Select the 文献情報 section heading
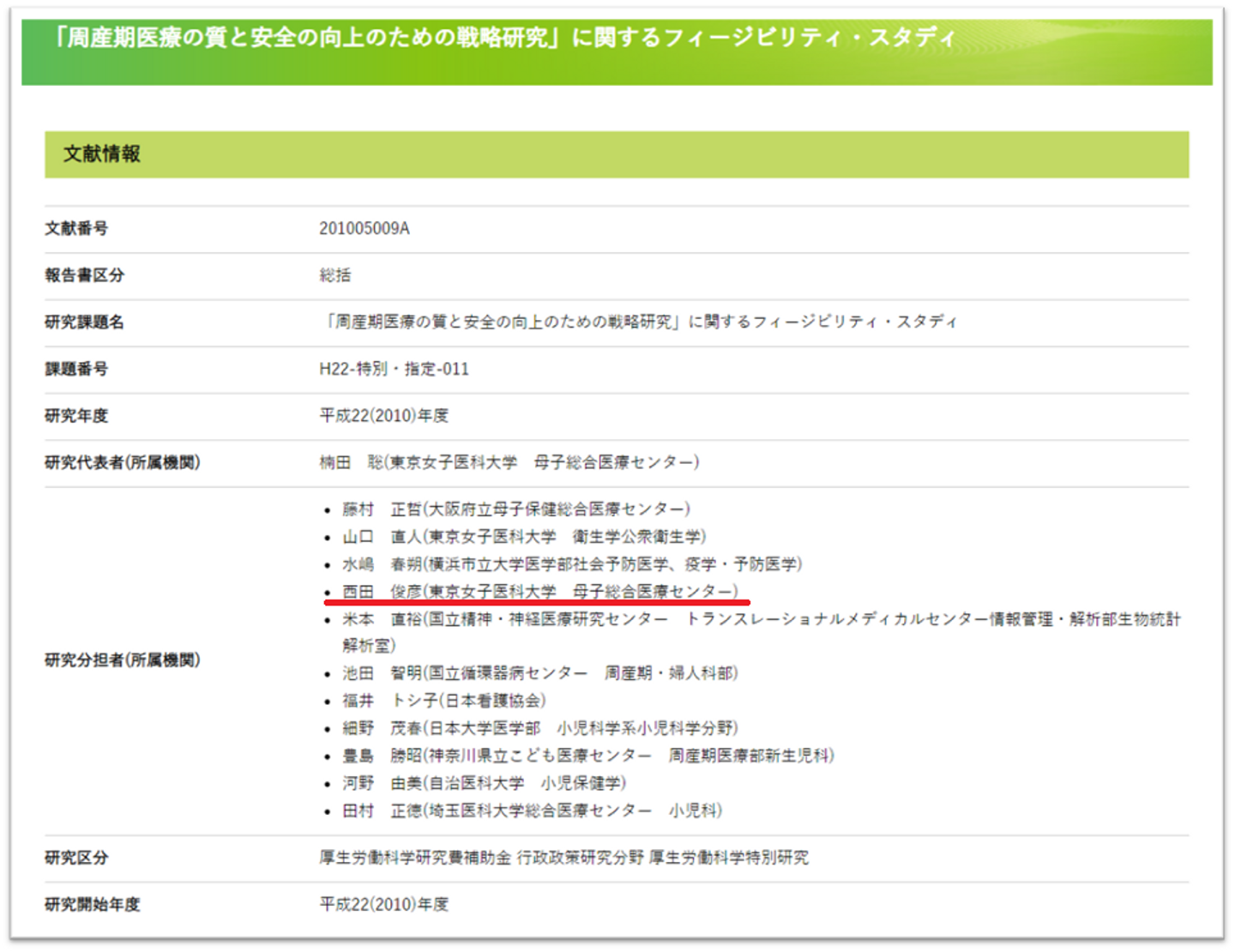The width and height of the screenshot is (1235, 952). 102,154
